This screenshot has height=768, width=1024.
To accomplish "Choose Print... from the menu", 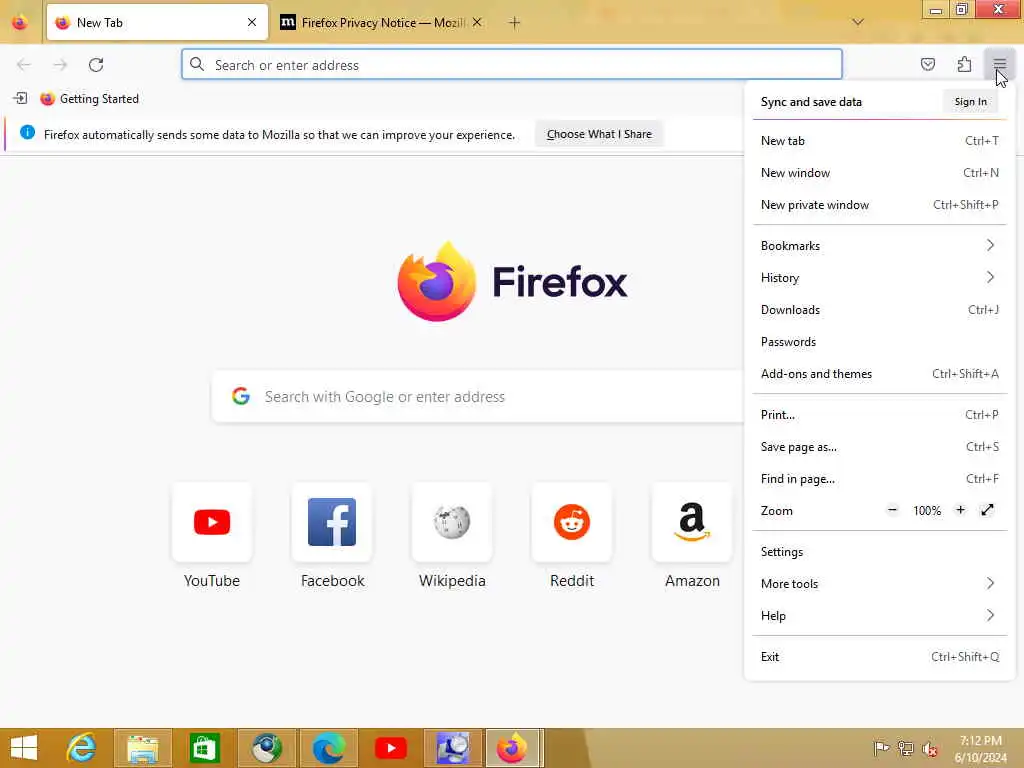I will (880, 415).
